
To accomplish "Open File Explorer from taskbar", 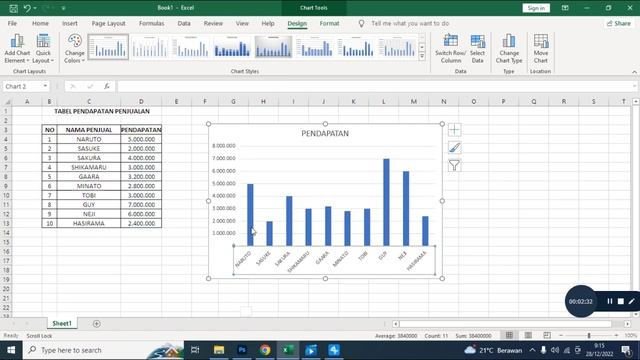I will (x=219, y=350).
